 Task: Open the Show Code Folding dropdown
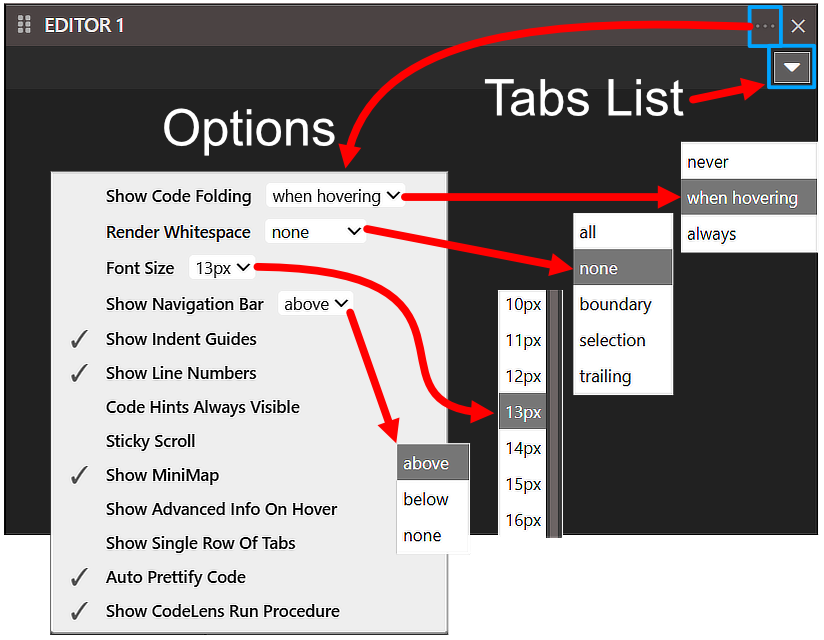334,196
